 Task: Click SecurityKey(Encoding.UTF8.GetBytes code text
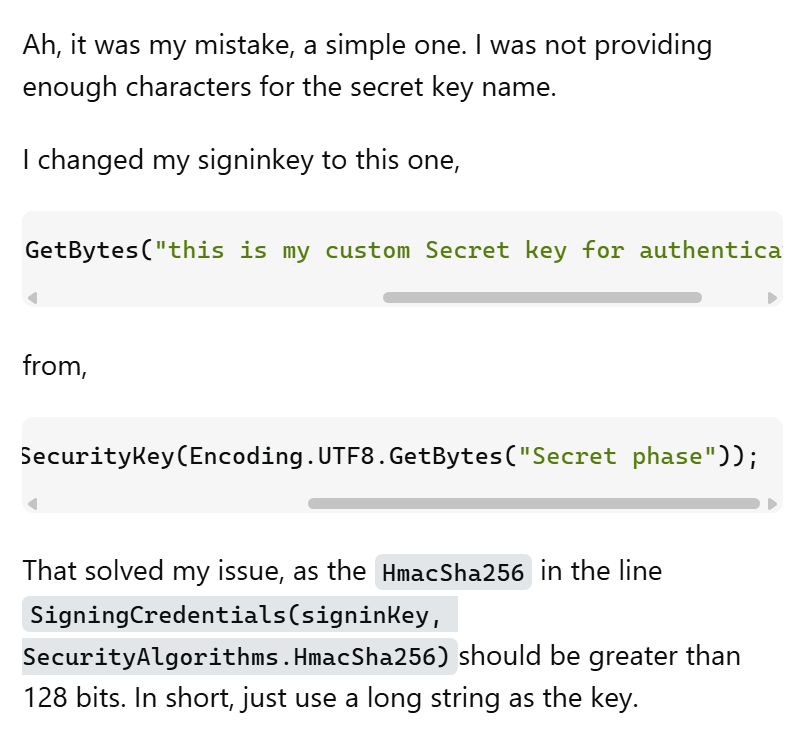point(262,456)
